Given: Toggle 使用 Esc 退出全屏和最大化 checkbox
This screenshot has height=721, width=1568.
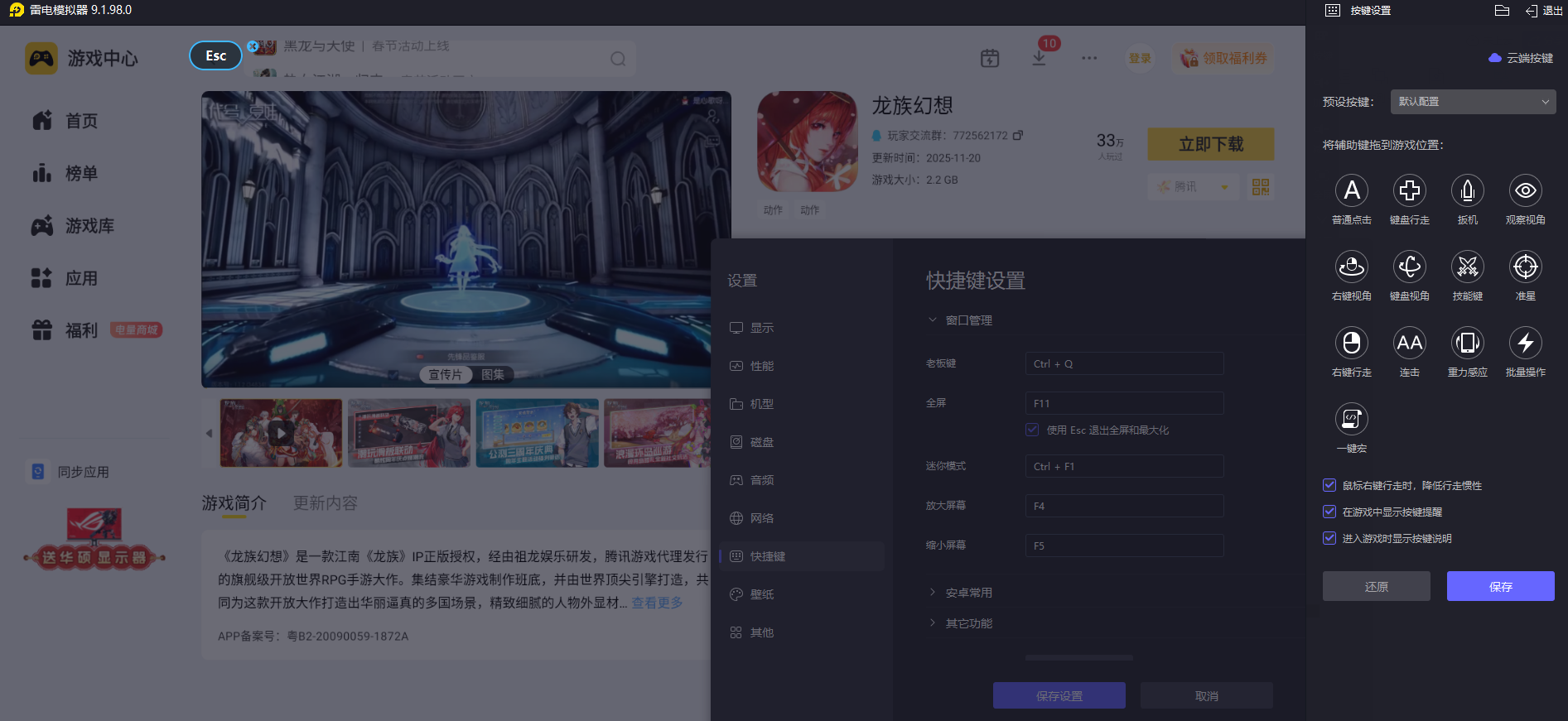Looking at the screenshot, I should (x=1032, y=430).
